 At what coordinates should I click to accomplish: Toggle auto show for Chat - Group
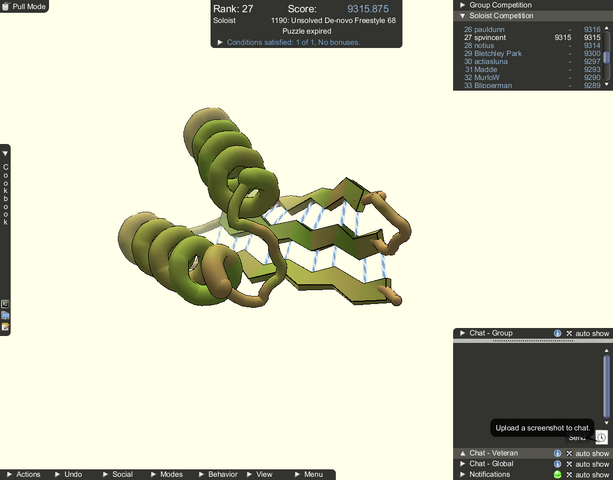[x=588, y=333]
